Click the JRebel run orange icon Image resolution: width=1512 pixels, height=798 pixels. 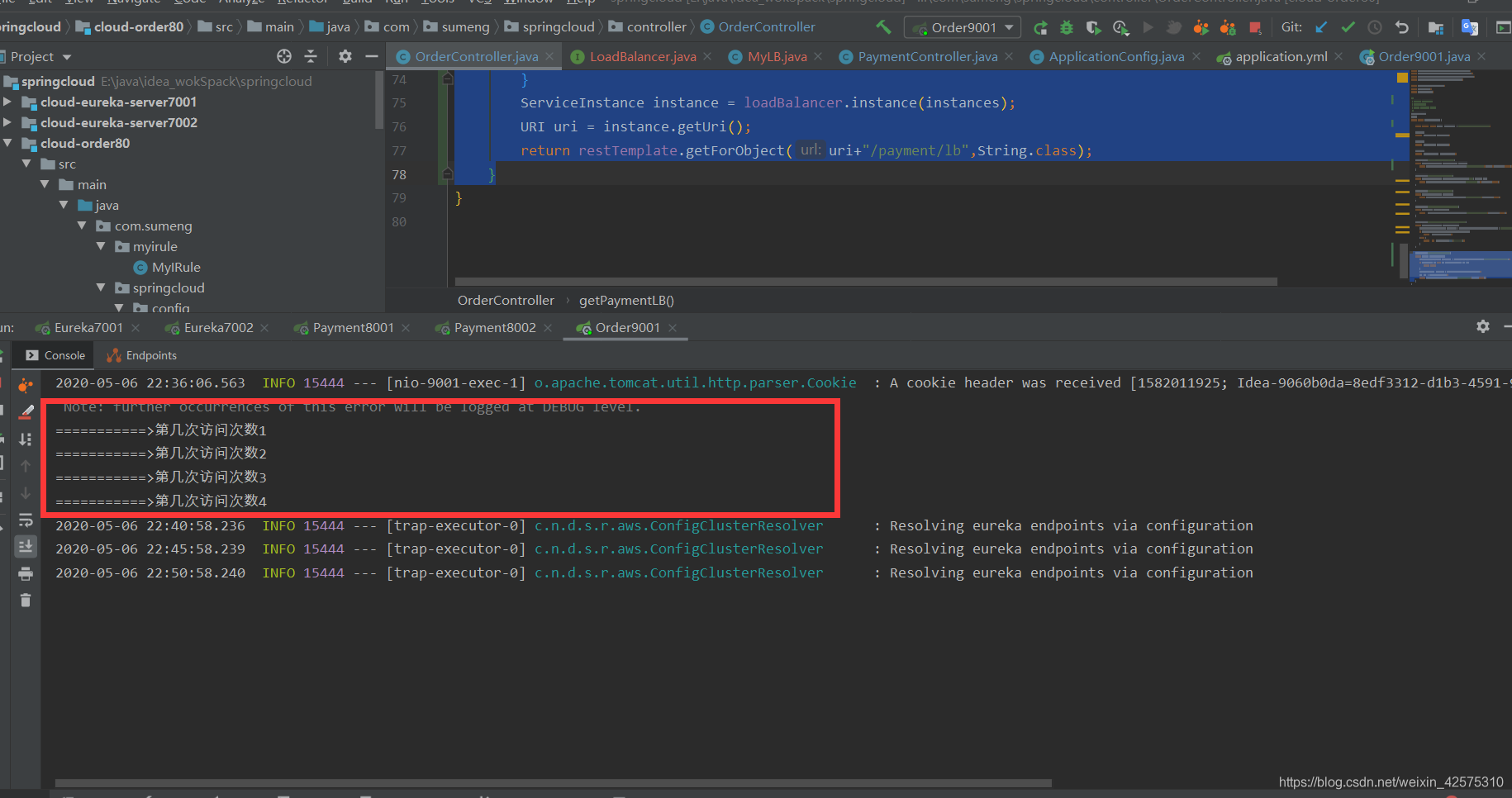[x=1201, y=27]
